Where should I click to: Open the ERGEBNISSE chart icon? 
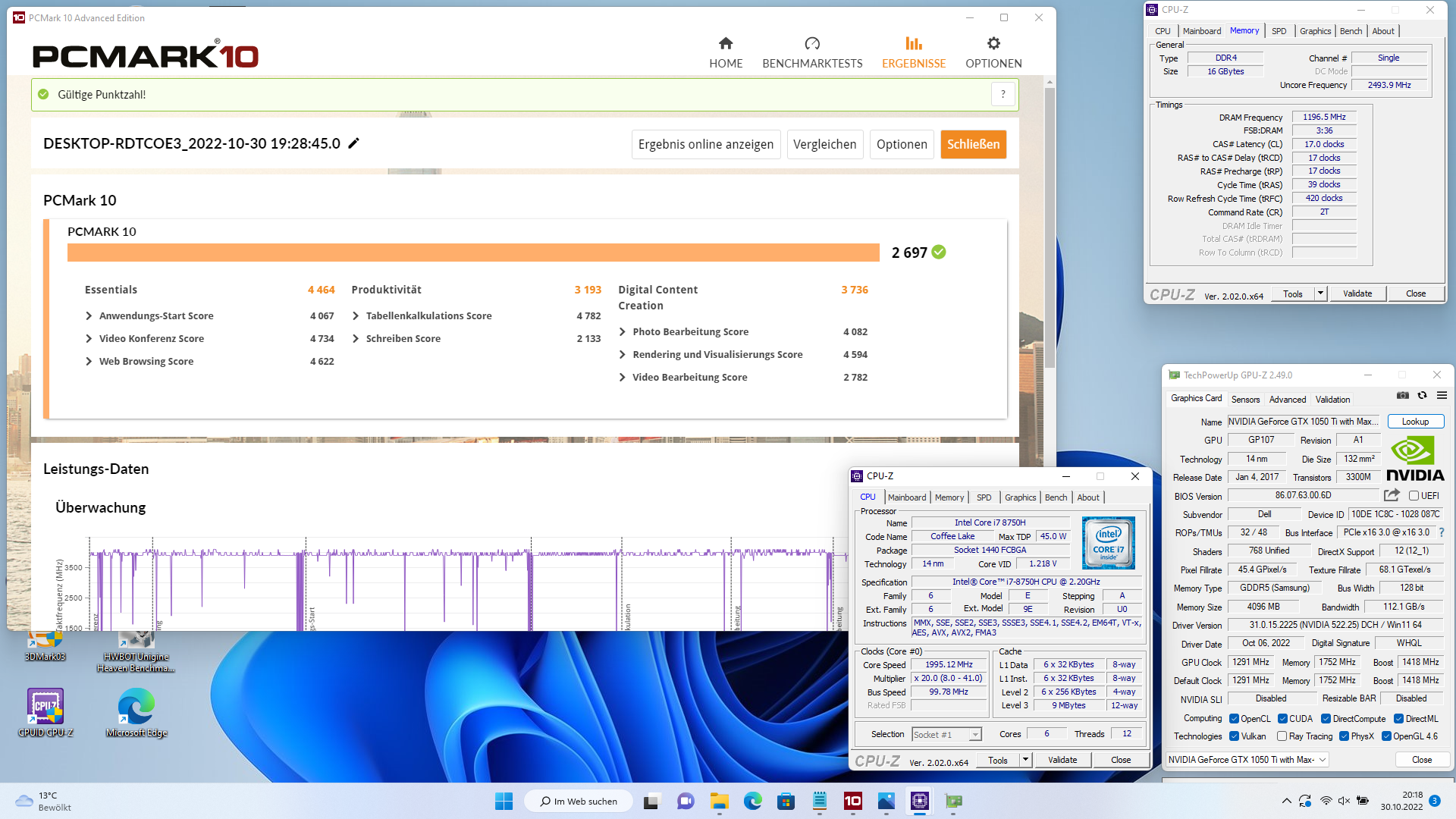tap(914, 43)
